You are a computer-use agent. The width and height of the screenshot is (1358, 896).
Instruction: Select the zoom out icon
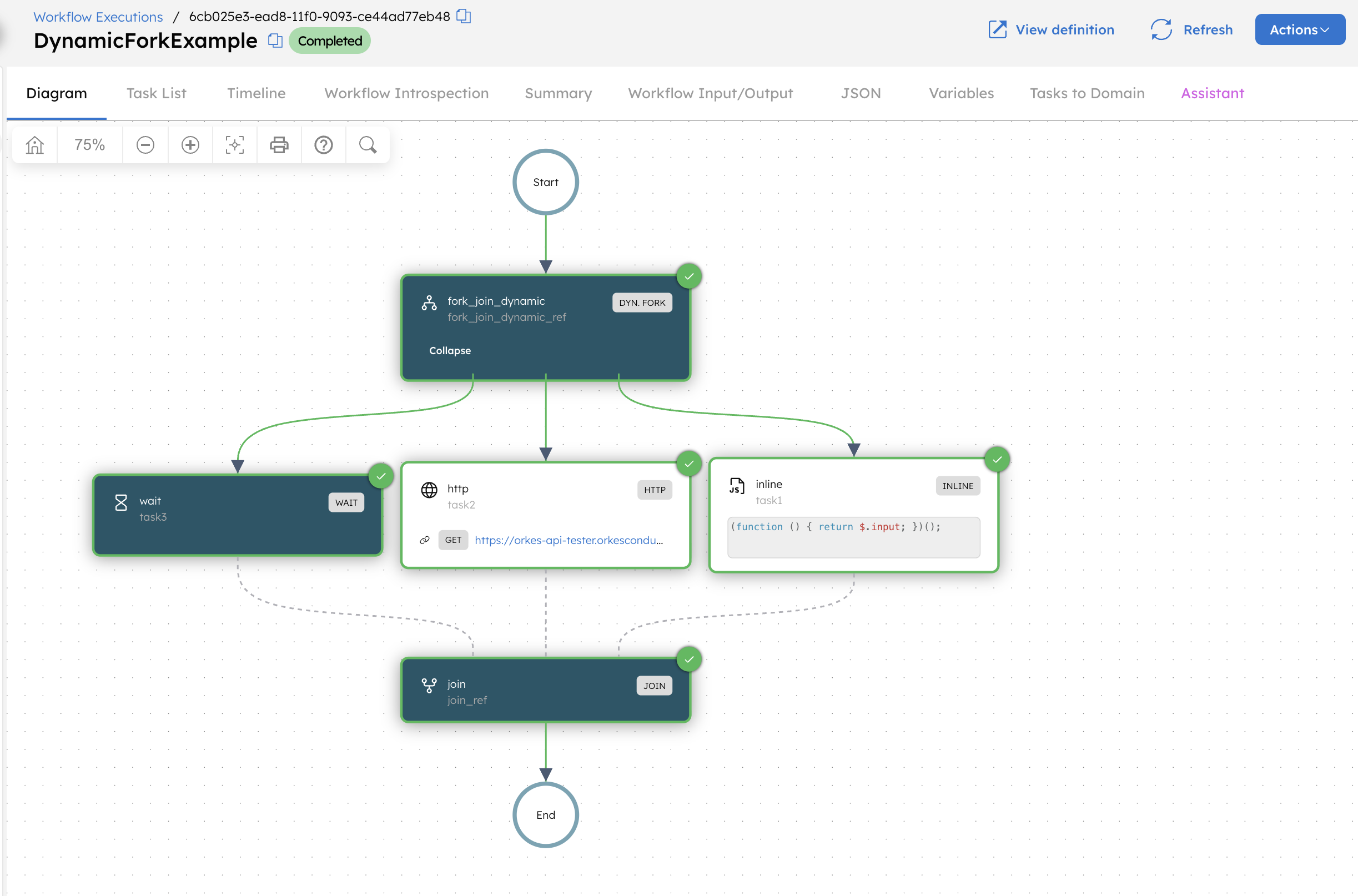(145, 144)
